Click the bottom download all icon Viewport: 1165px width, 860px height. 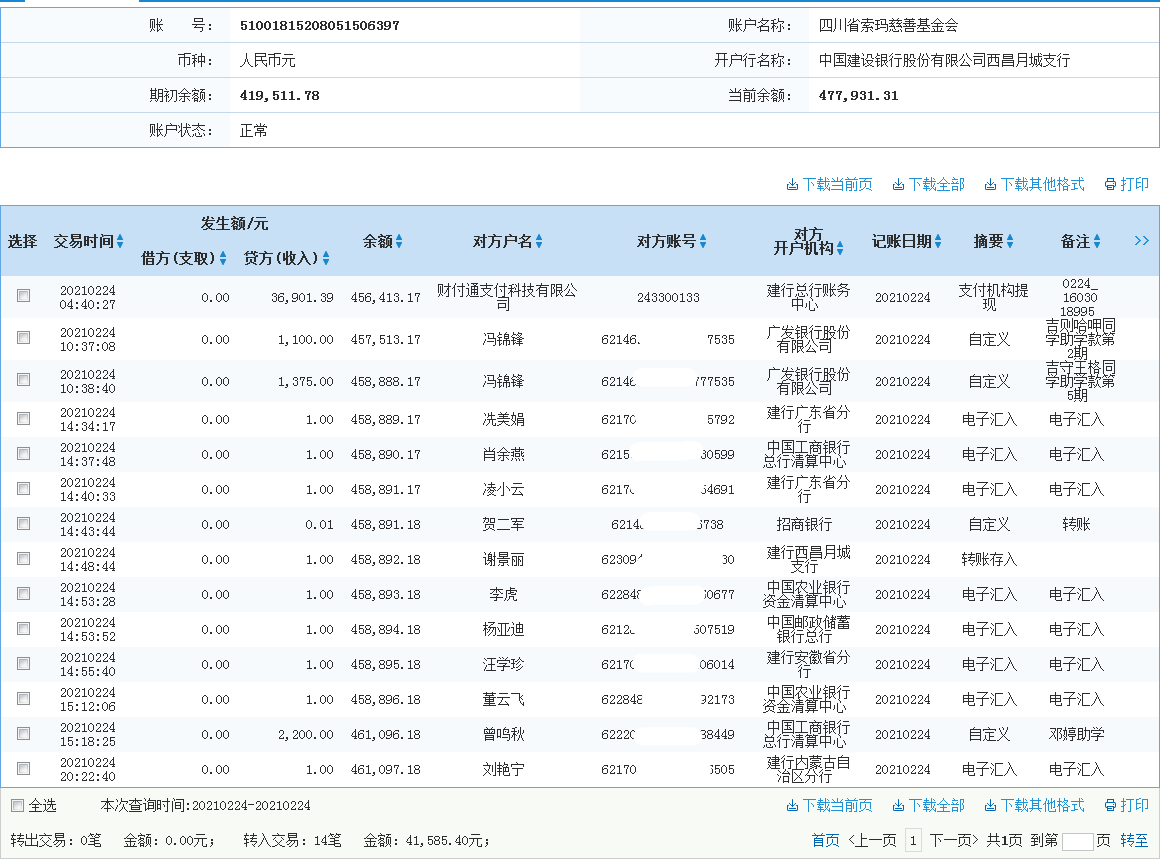click(x=931, y=806)
